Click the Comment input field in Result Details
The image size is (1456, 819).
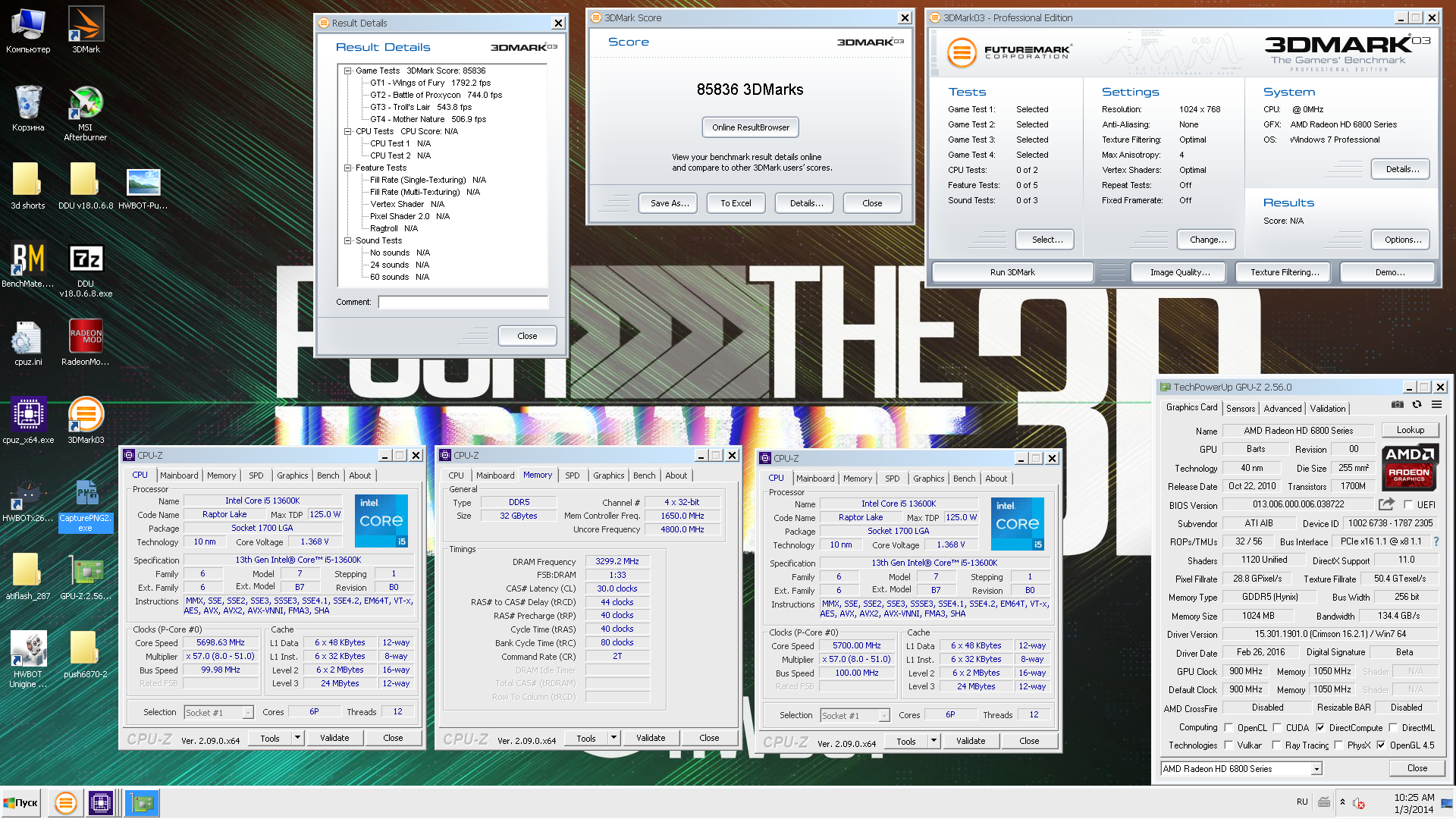point(463,302)
